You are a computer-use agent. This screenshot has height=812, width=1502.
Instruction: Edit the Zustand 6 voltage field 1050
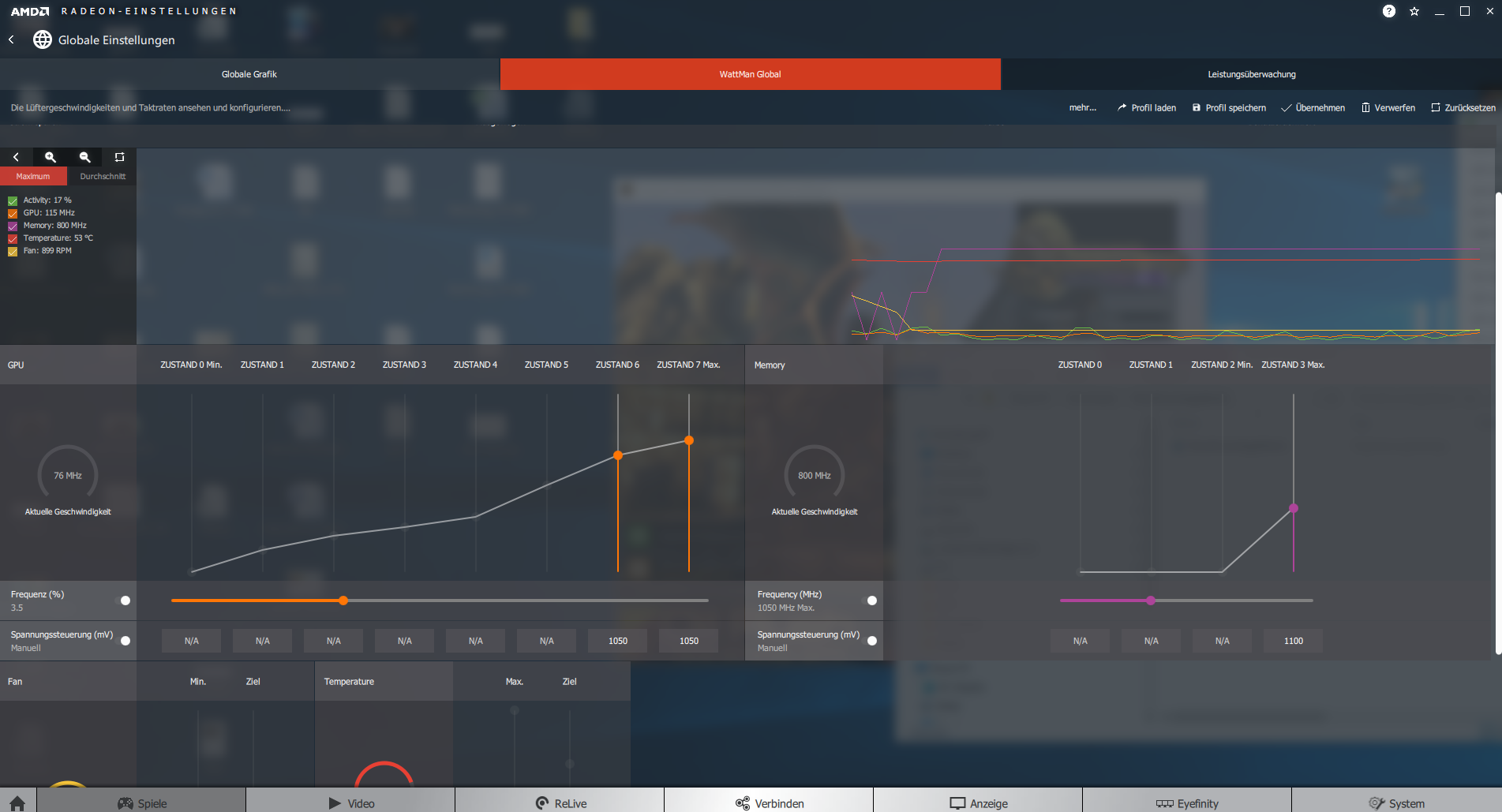pos(618,641)
